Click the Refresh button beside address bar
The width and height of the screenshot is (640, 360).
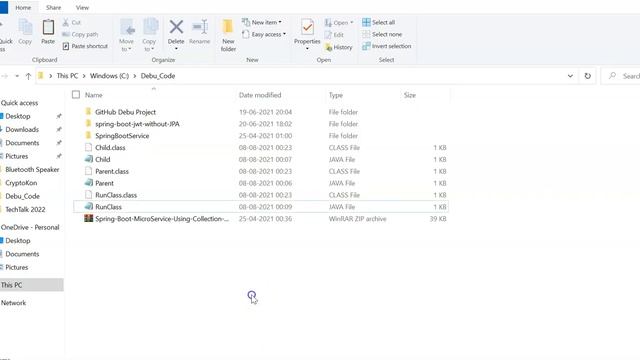587,76
